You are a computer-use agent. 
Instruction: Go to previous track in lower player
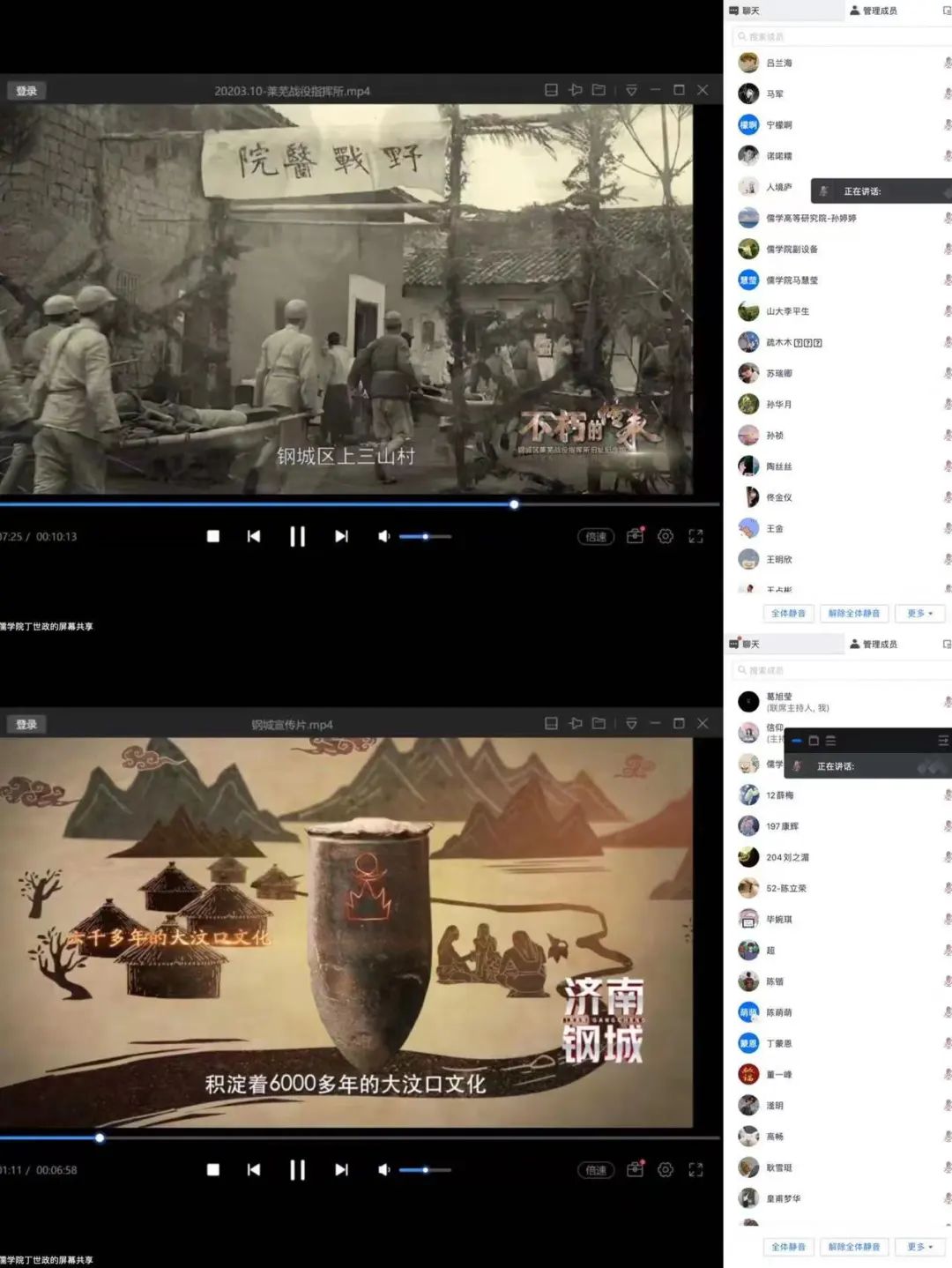point(254,1169)
